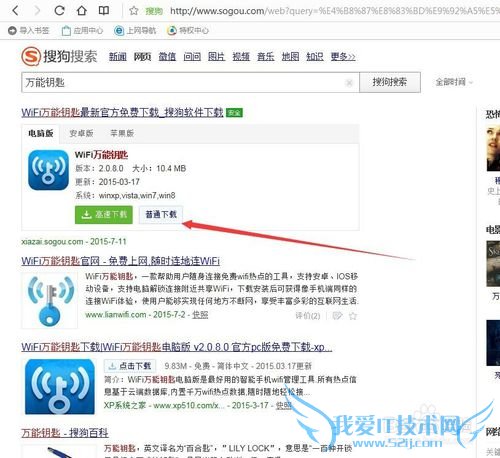Click the comment icon next to 评价(2)
Screen dimensions: 500x458
point(337,315)
